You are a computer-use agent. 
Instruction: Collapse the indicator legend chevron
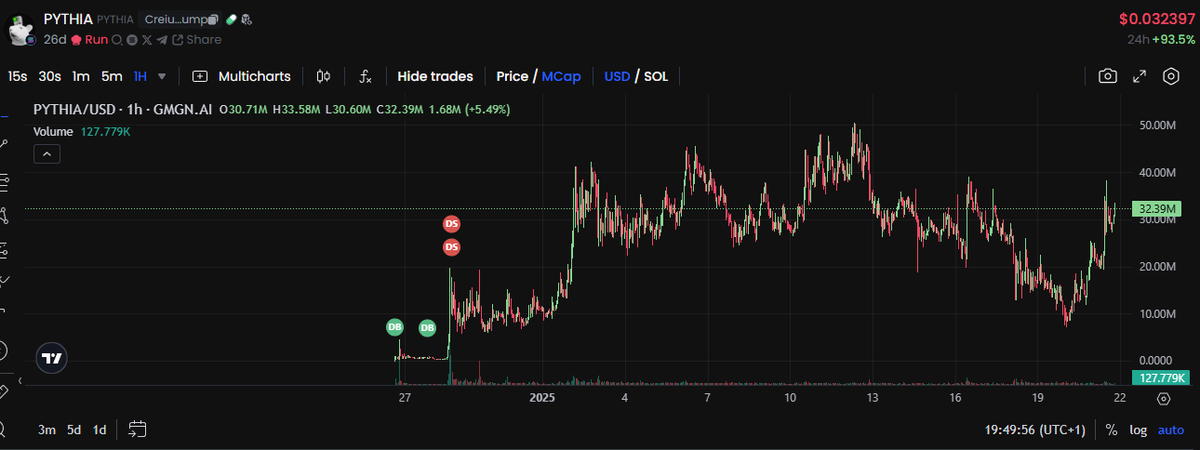click(x=48, y=154)
